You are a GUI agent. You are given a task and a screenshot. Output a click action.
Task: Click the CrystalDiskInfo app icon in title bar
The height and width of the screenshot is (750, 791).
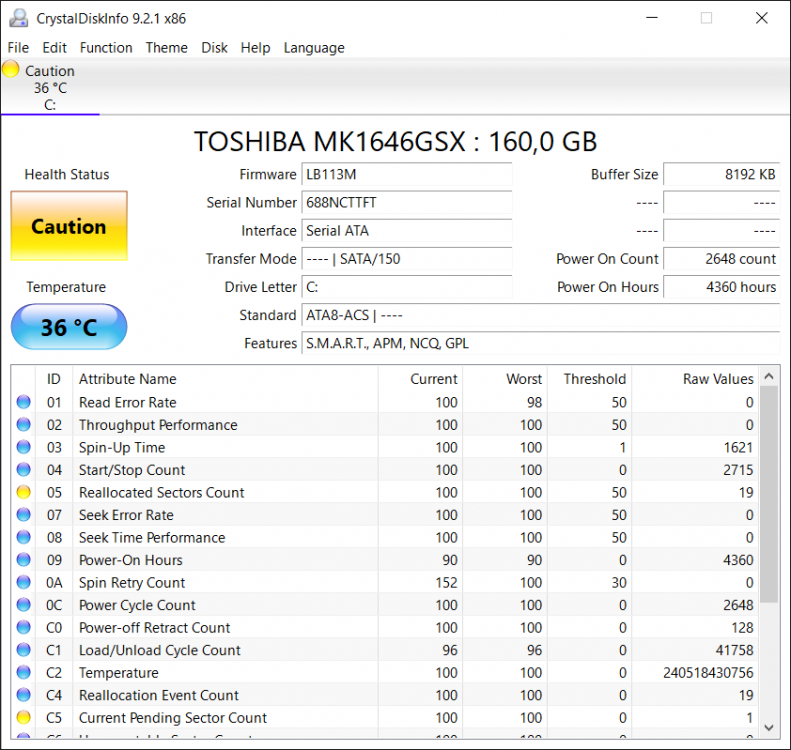click(x=18, y=18)
